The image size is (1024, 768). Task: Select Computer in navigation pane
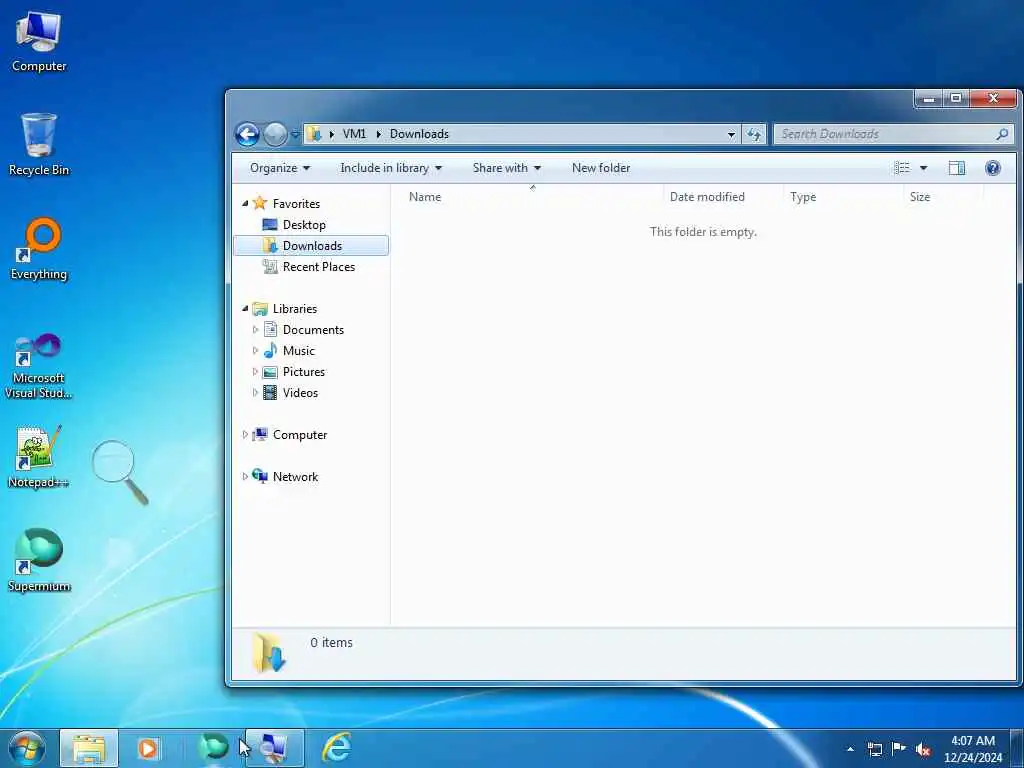299,434
